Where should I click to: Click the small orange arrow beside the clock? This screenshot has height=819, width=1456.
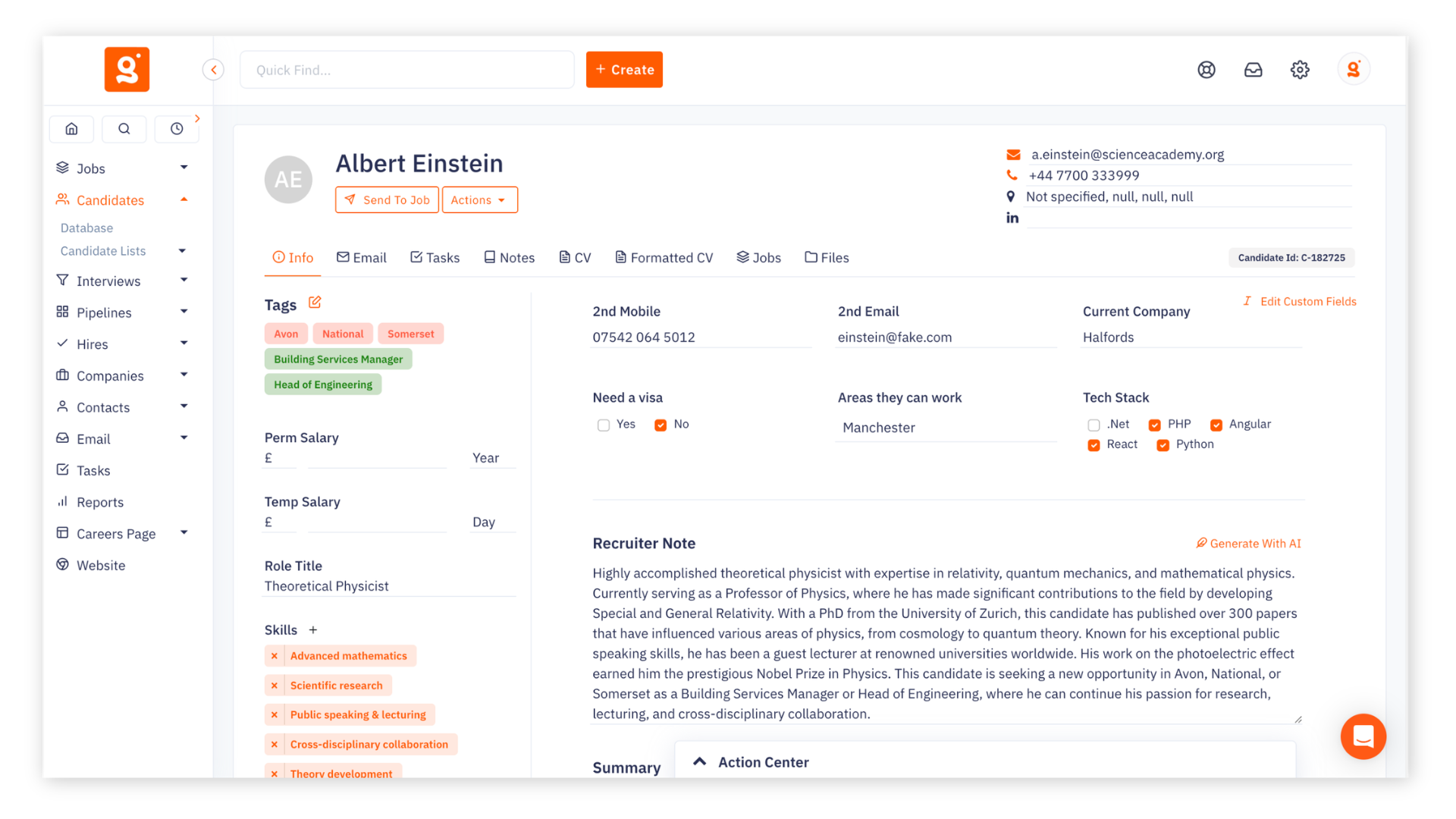coord(197,118)
